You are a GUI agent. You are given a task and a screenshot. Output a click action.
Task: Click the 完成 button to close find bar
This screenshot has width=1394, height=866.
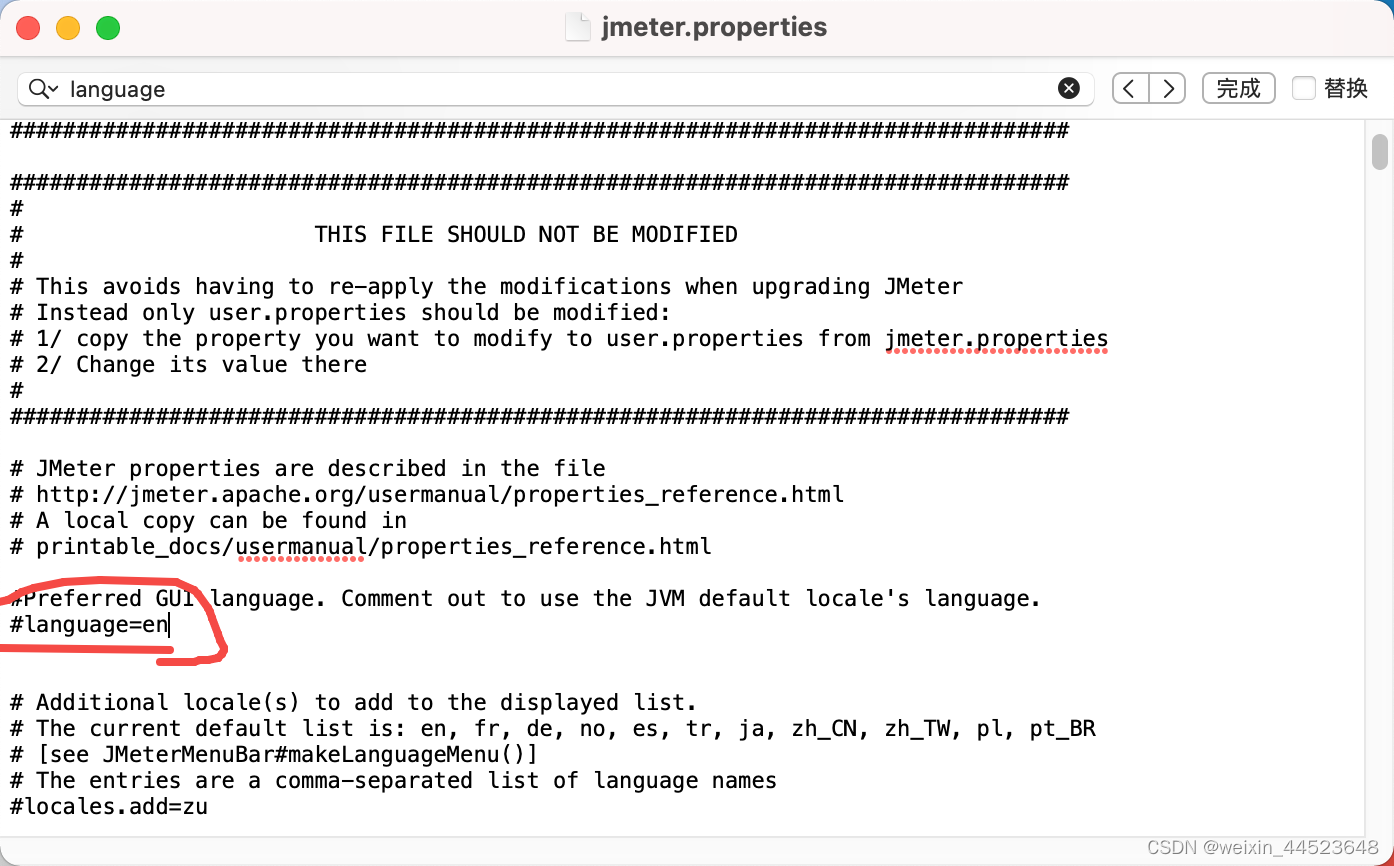click(1238, 89)
